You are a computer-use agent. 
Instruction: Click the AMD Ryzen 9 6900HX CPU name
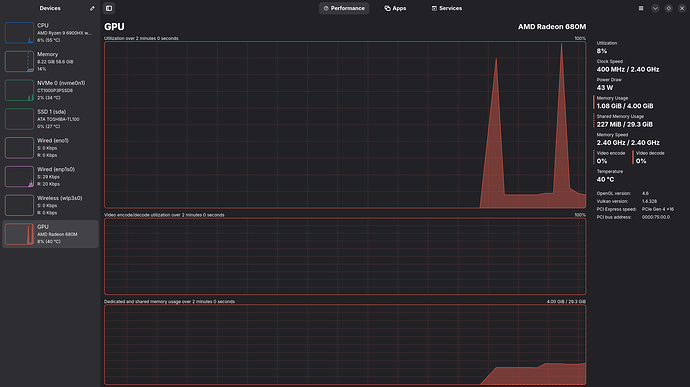pyautogui.click(x=64, y=33)
